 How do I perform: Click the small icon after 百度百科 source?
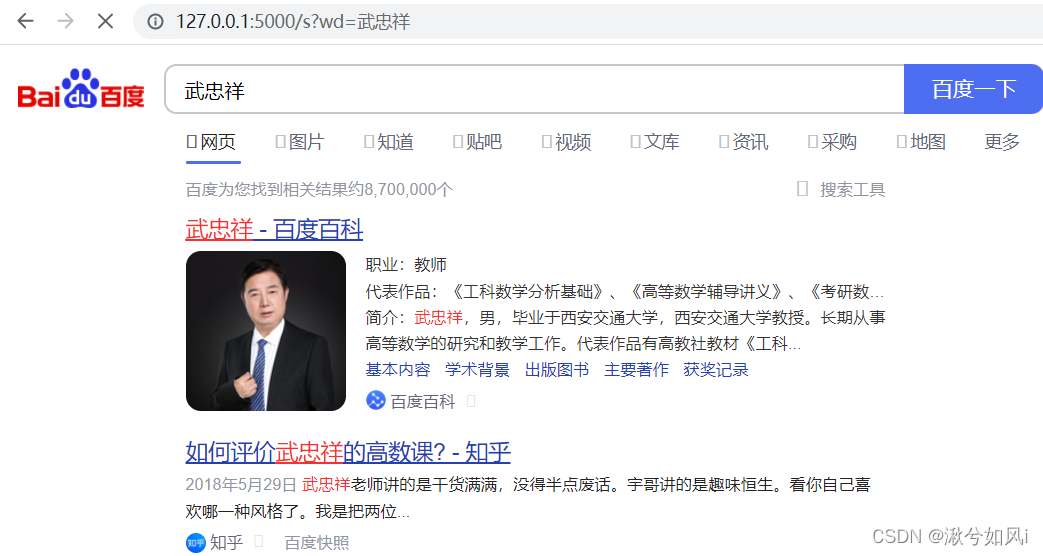[x=471, y=401]
